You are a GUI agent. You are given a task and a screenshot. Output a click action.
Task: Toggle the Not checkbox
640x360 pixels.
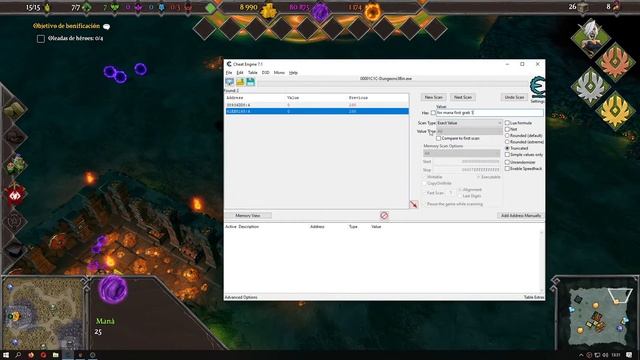[507, 129]
